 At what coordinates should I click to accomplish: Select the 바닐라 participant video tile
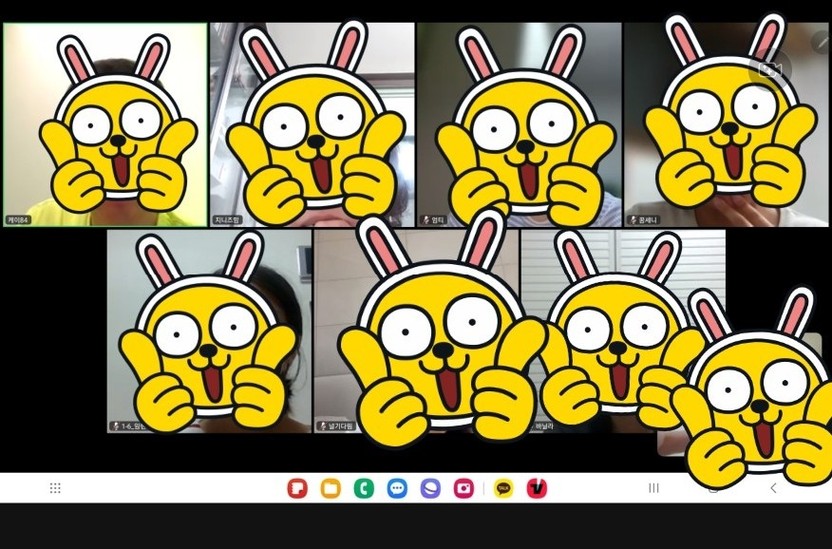click(623, 331)
